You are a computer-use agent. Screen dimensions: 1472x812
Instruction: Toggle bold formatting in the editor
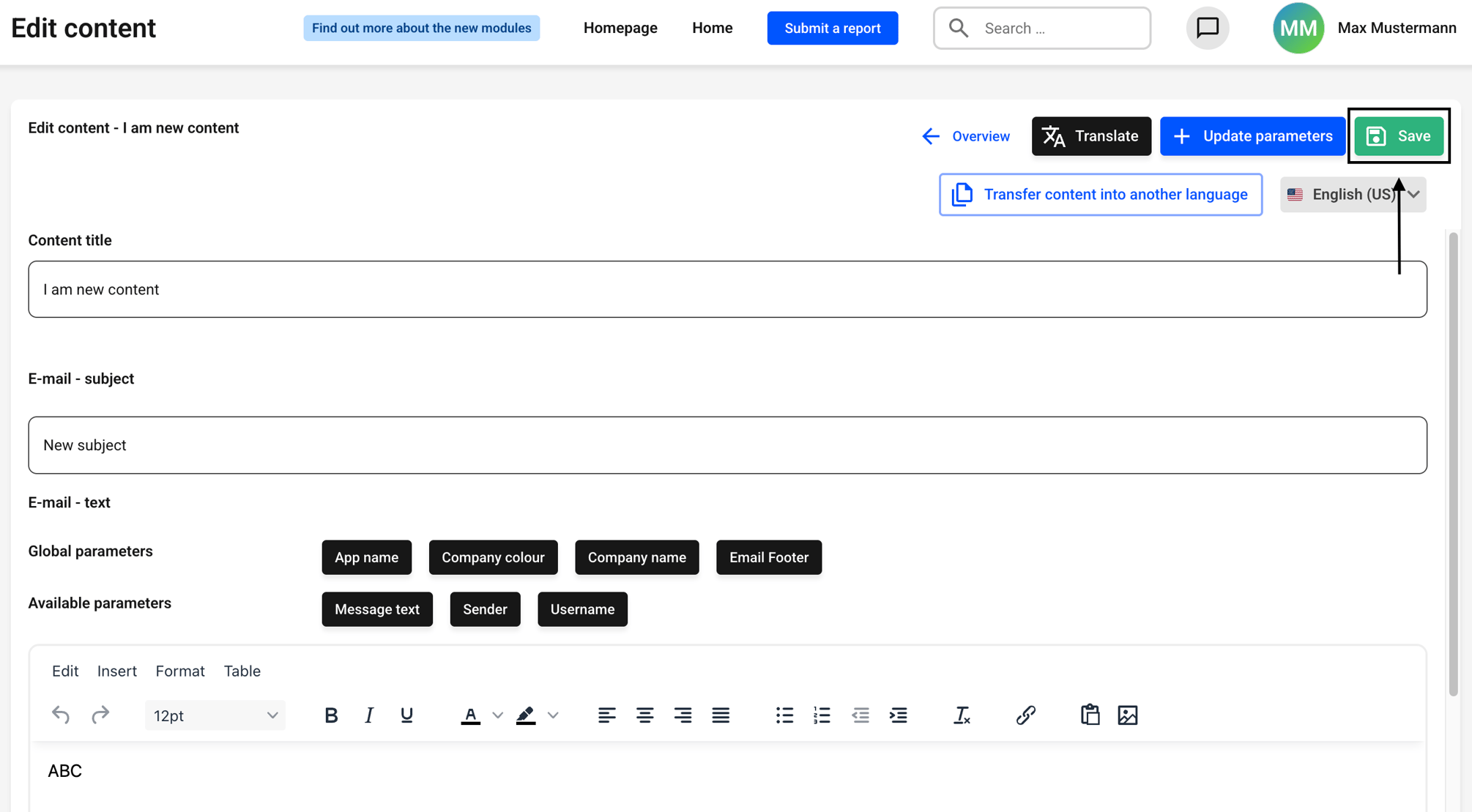pos(331,715)
